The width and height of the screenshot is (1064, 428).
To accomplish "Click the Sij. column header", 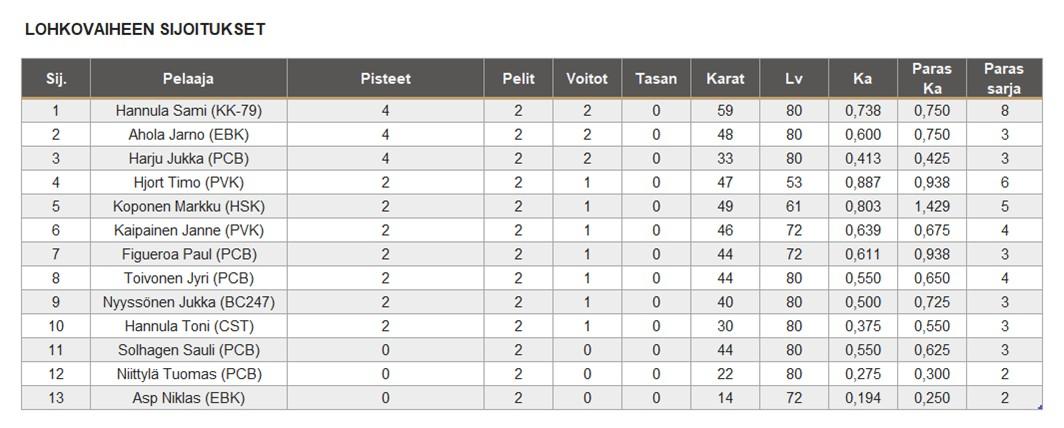I will click(56, 78).
